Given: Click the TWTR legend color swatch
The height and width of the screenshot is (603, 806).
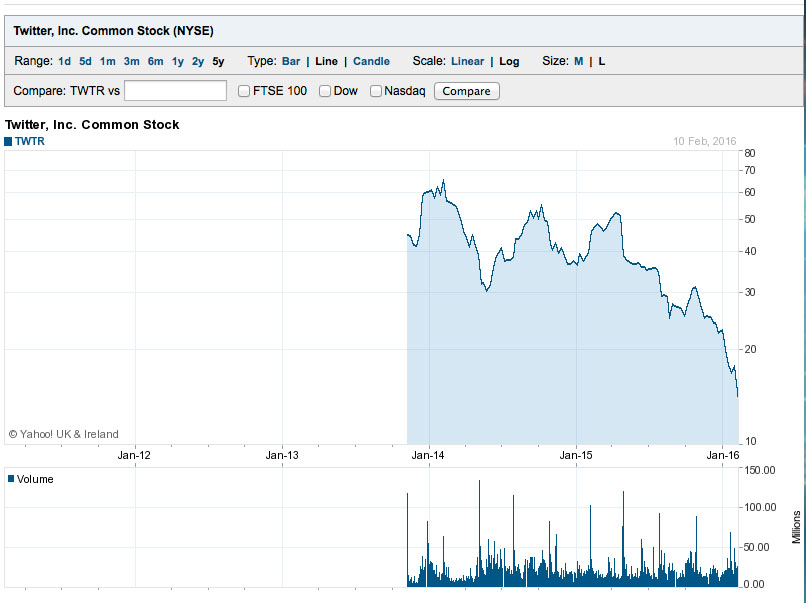Looking at the screenshot, I should 9,141.
